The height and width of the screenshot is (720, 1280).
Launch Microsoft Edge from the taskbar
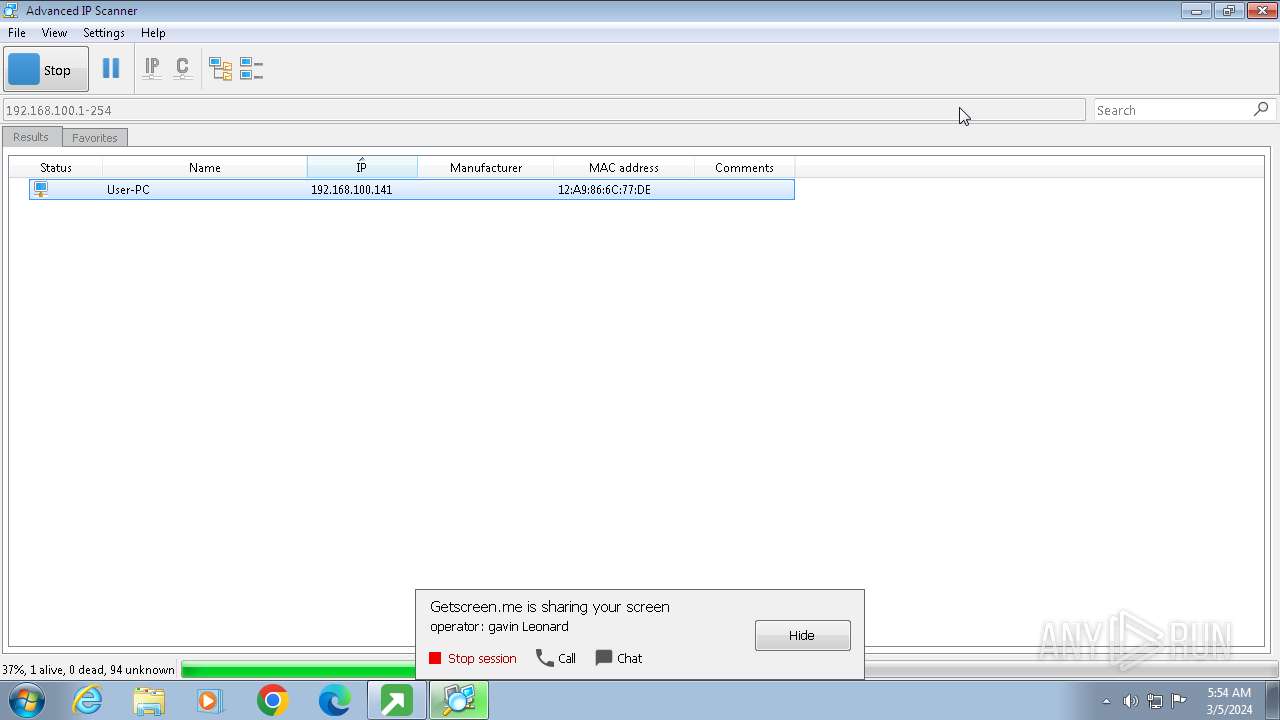[x=334, y=700]
